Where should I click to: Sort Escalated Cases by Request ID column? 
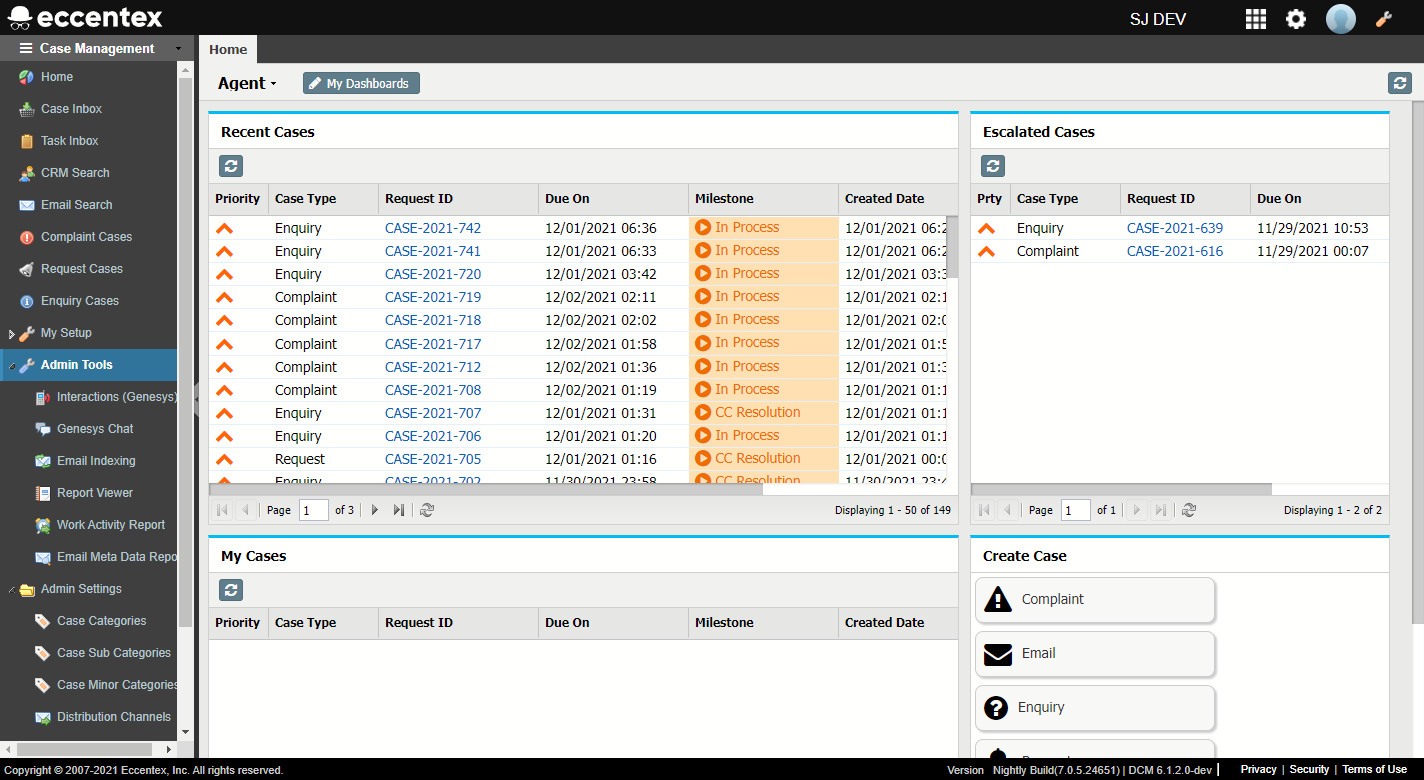1185,199
